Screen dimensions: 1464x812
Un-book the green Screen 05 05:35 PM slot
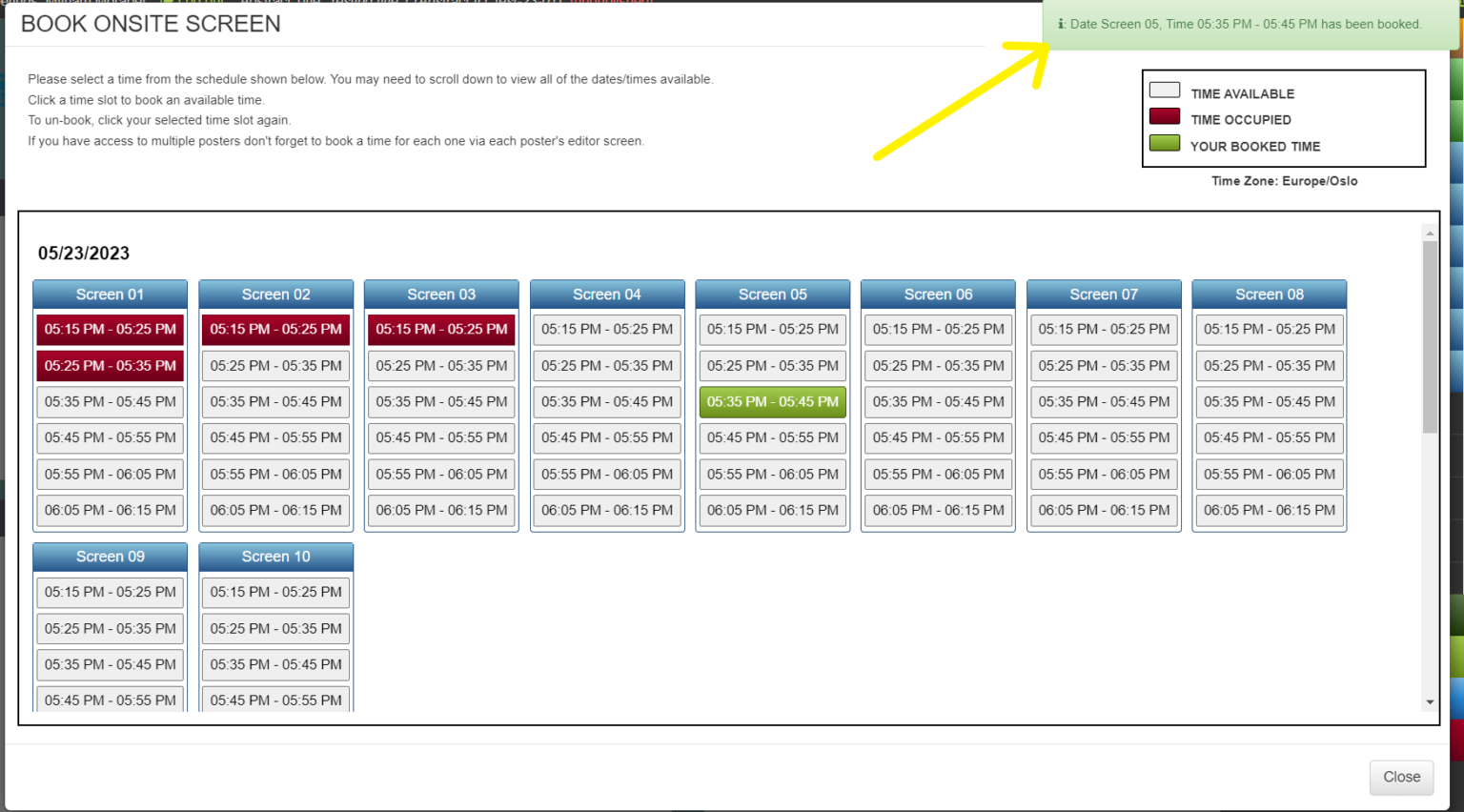pyautogui.click(x=773, y=401)
